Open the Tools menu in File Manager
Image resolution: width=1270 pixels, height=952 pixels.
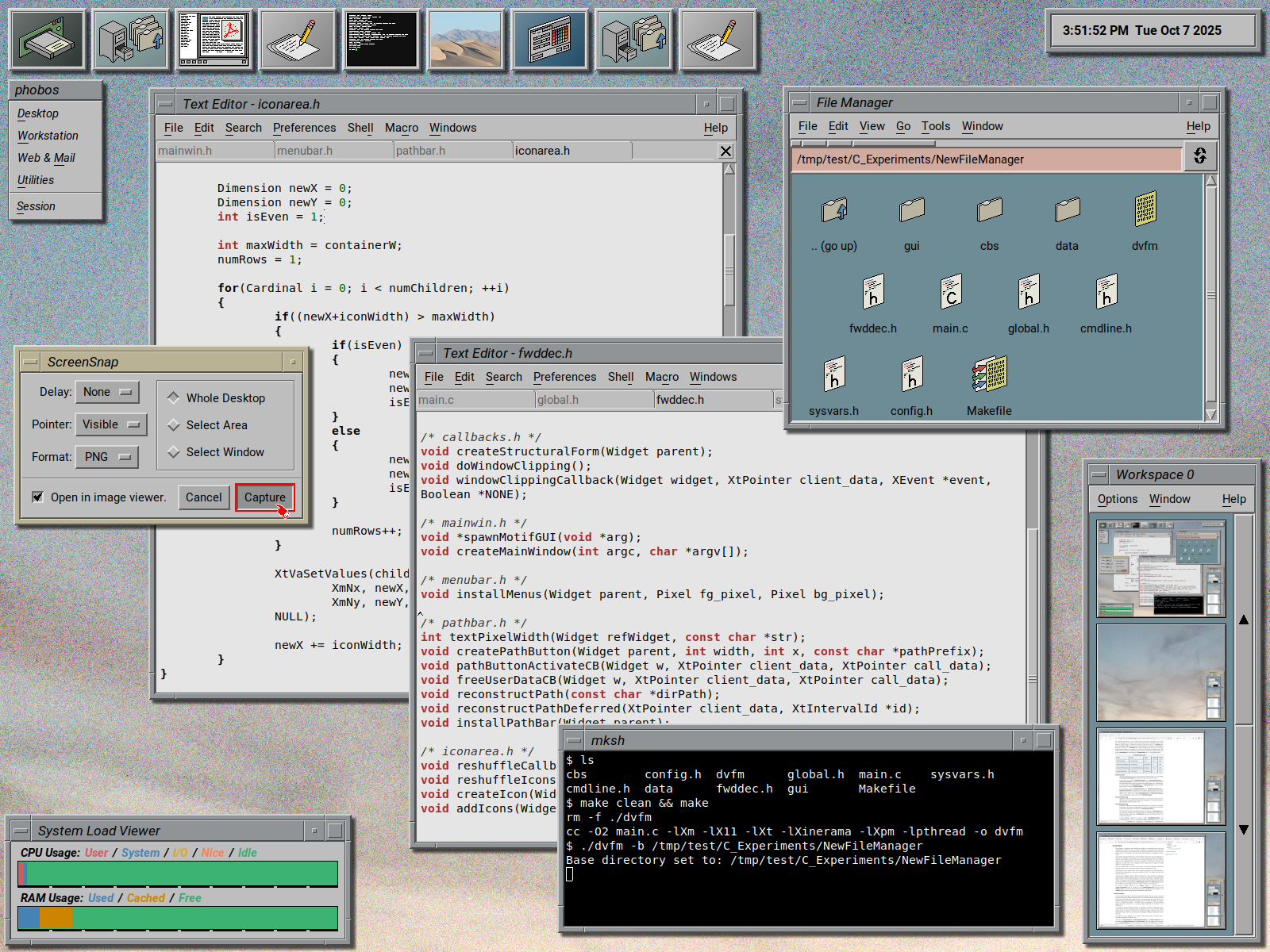pyautogui.click(x=935, y=126)
